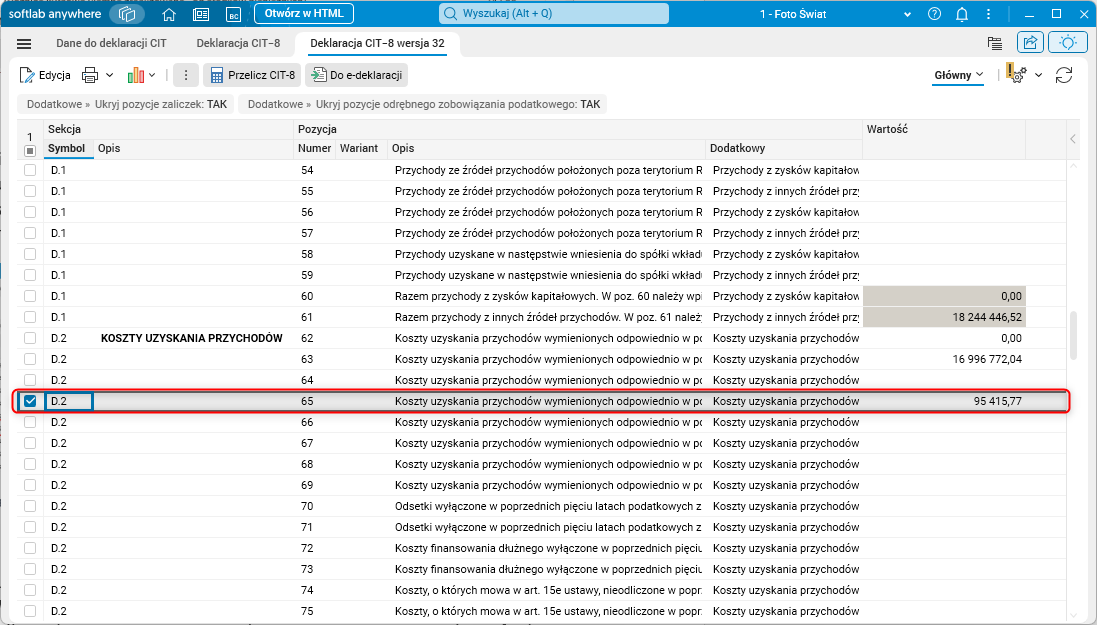Open the news panel icon in title bar

201,14
